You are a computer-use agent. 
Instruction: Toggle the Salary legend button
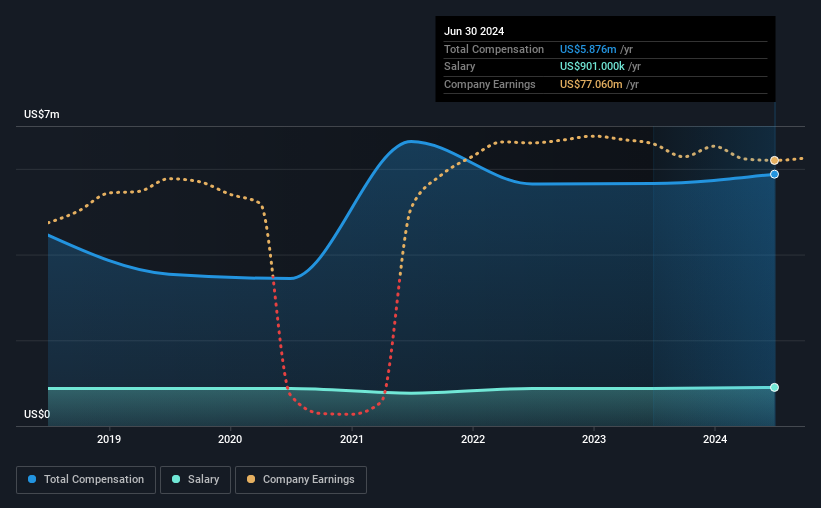click(195, 480)
